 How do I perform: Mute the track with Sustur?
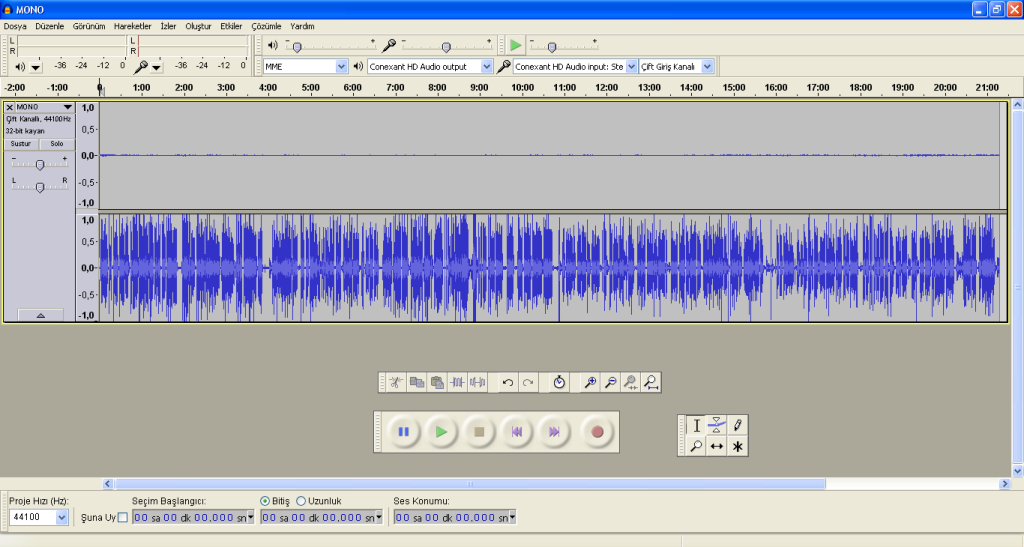coord(21,144)
